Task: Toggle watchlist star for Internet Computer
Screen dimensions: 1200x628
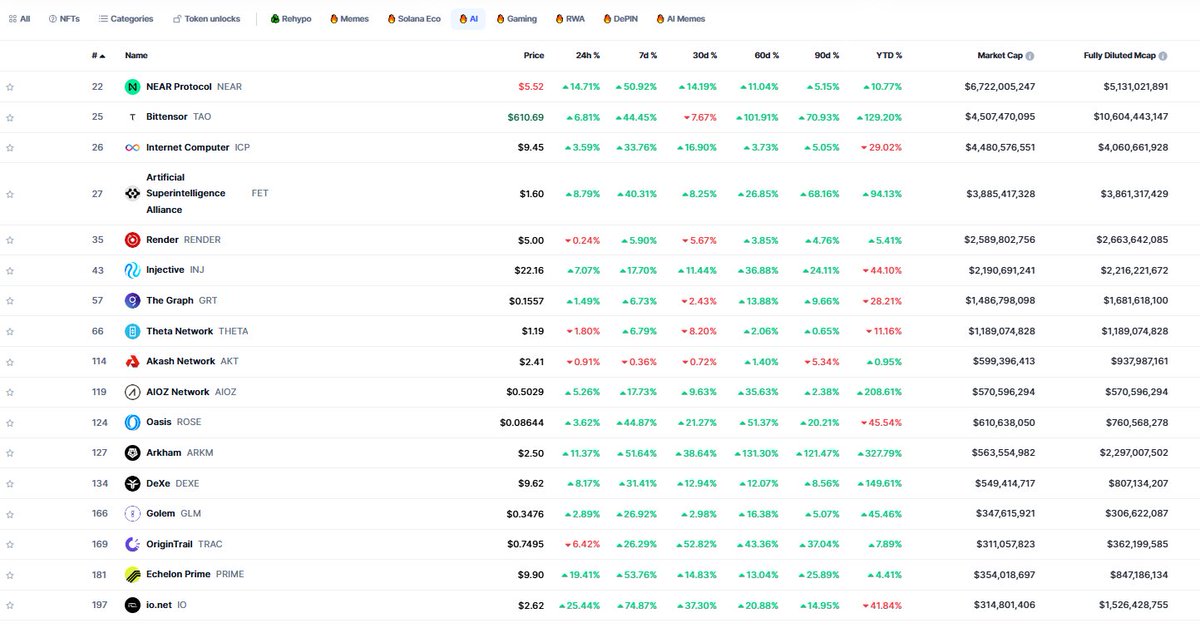Action: point(10,148)
